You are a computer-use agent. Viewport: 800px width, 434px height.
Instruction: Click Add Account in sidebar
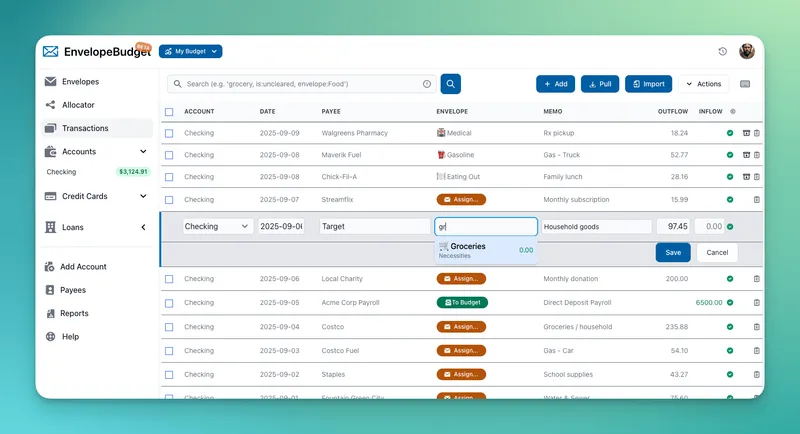pos(96,267)
